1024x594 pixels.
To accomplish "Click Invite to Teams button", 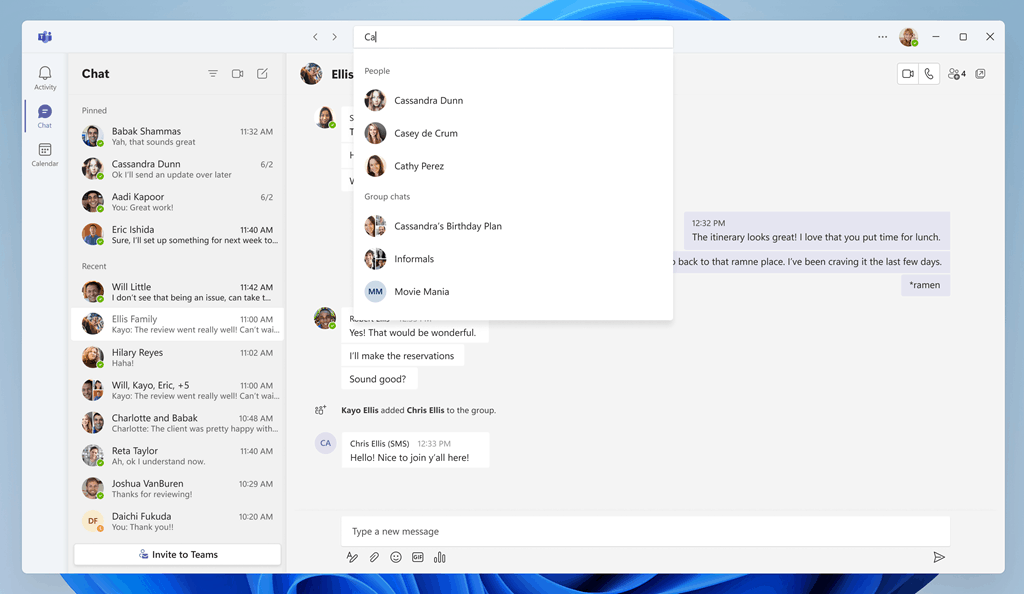I will click(178, 554).
